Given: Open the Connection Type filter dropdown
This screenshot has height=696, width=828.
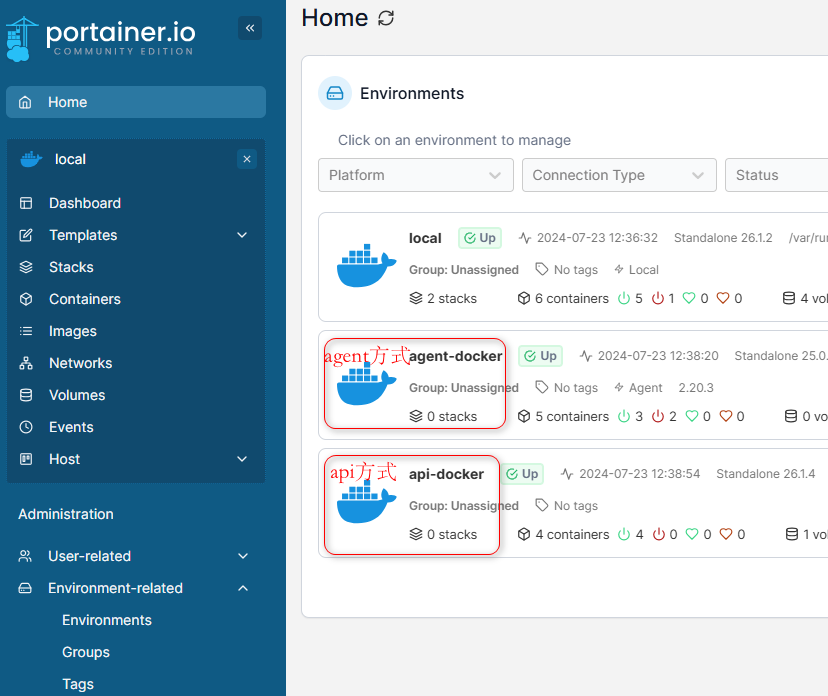Looking at the screenshot, I should coord(619,175).
